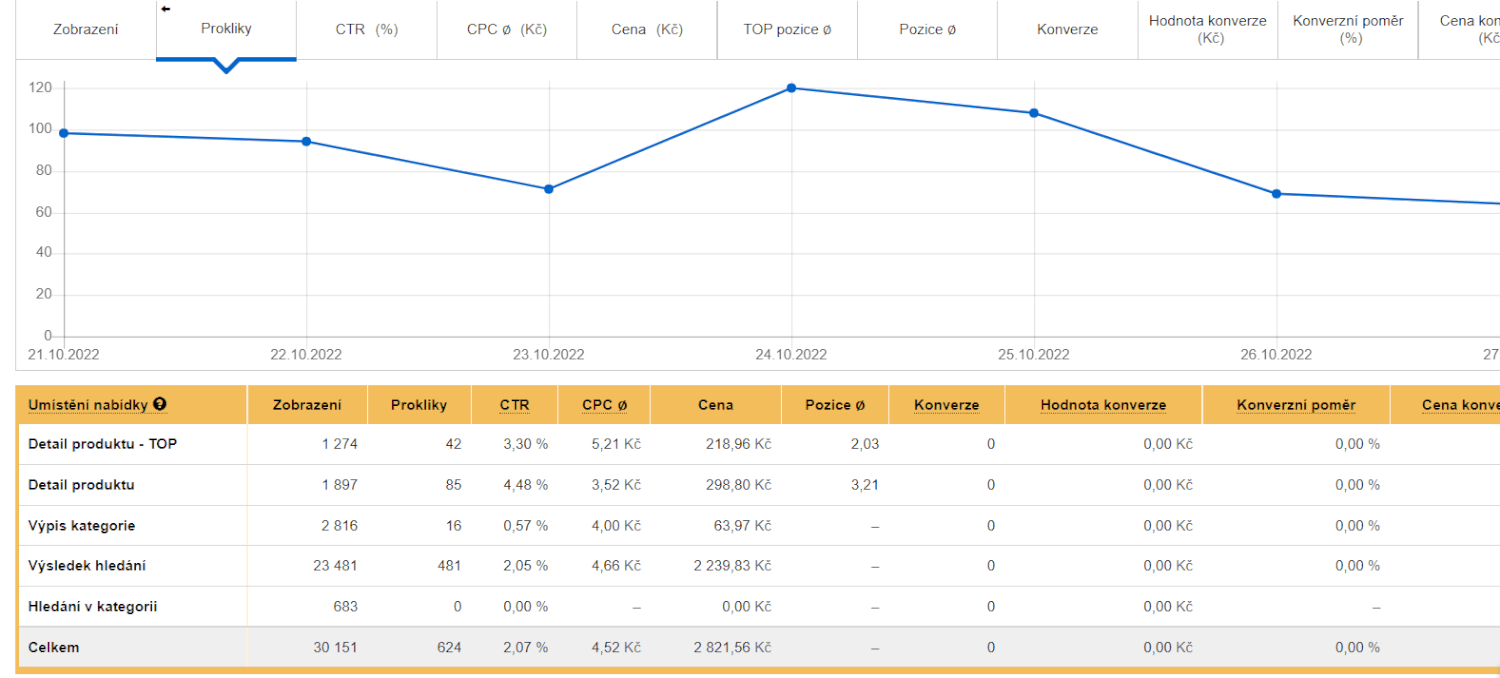This screenshot has width=1500, height=678.
Task: Switch to the Zobrazení chart tab
Action: (x=85, y=30)
